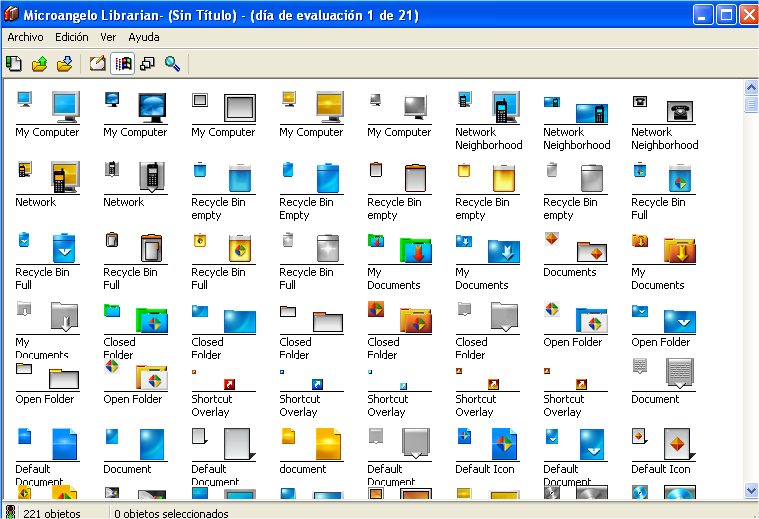Click the vertical scrollbar thumb
This screenshot has width=759, height=519.
[751, 104]
